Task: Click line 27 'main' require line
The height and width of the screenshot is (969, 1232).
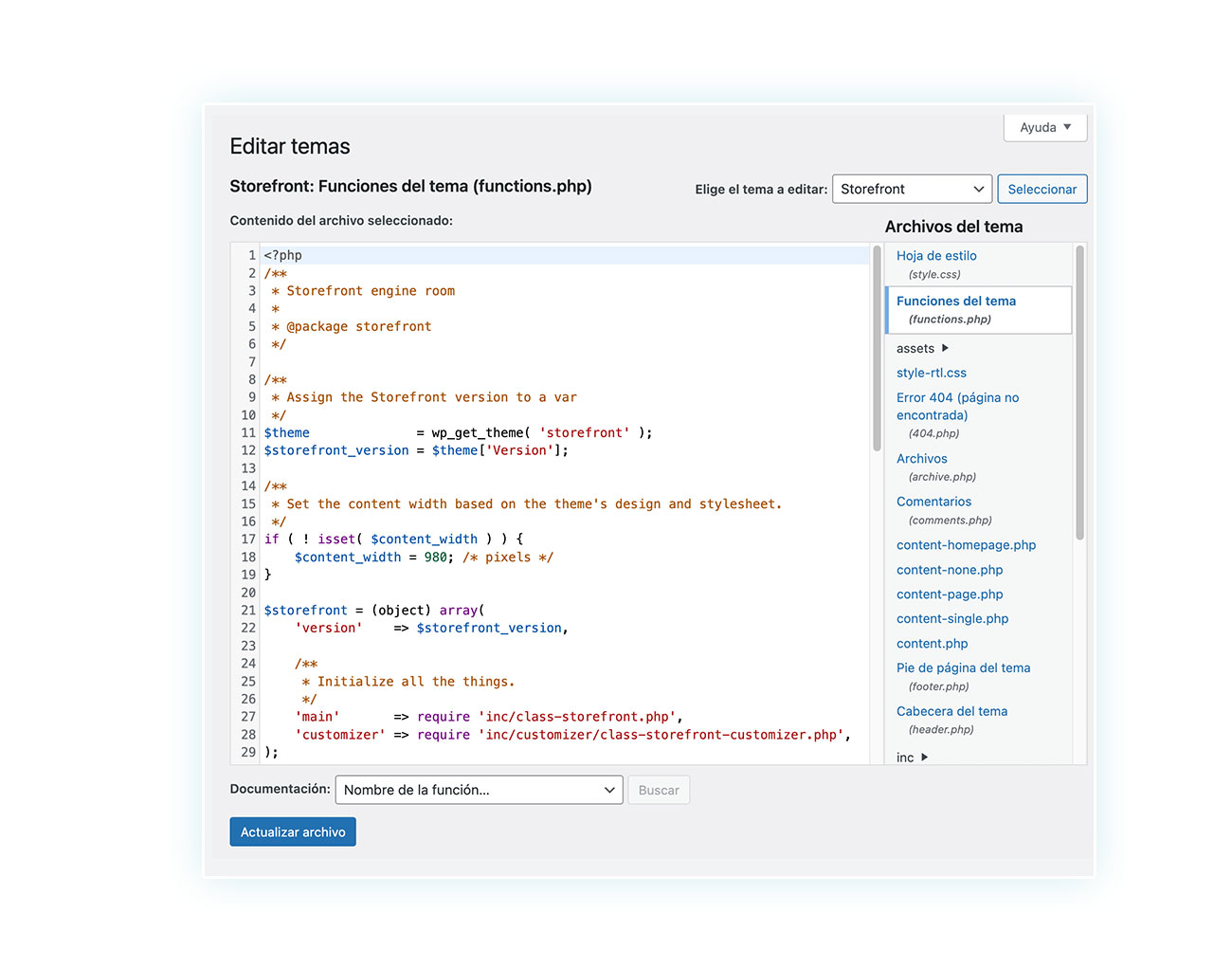Action: tap(489, 717)
